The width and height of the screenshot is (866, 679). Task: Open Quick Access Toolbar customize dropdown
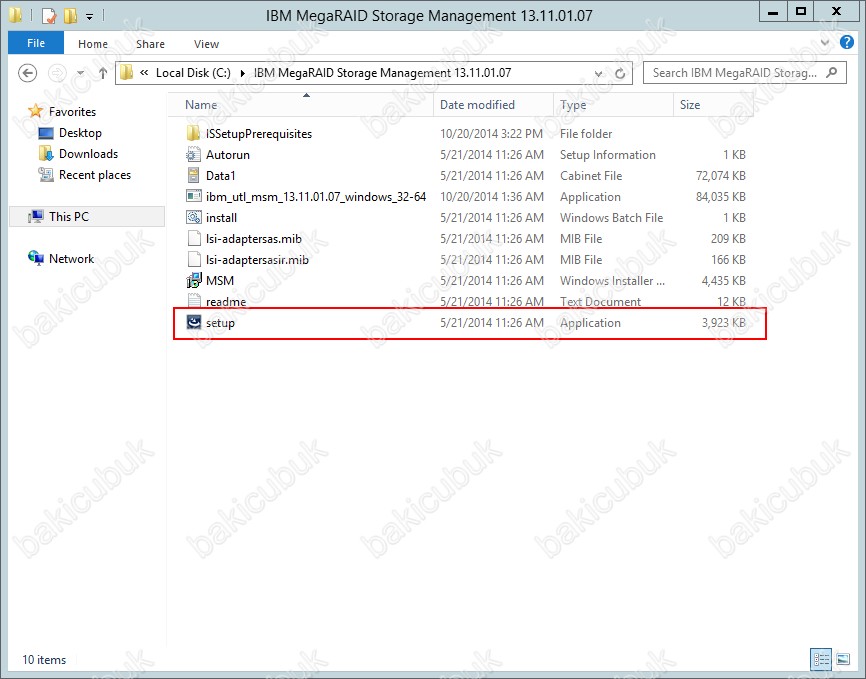tap(89, 16)
